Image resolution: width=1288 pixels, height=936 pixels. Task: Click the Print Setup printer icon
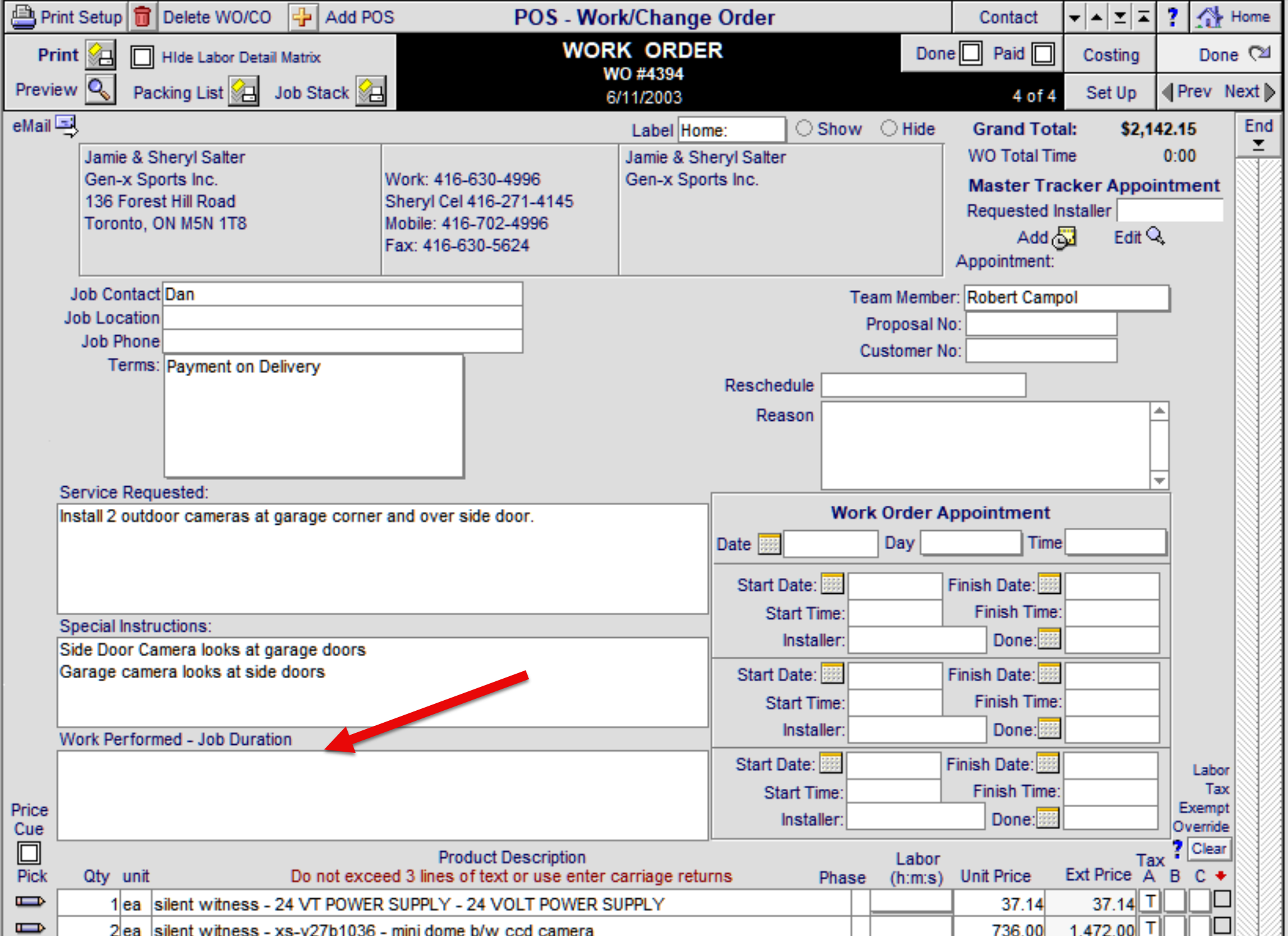click(23, 16)
